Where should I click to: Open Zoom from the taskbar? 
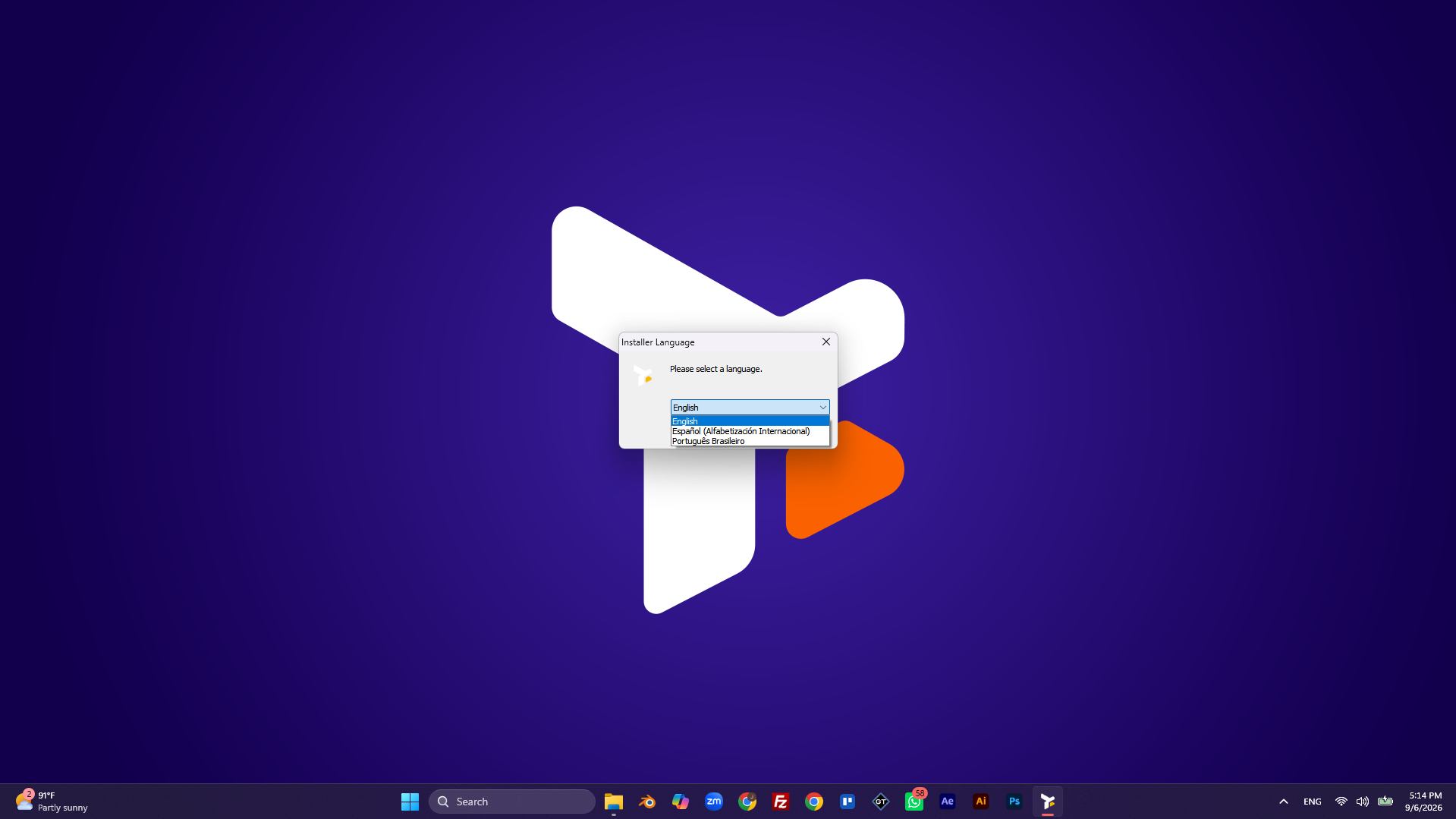coord(714,802)
